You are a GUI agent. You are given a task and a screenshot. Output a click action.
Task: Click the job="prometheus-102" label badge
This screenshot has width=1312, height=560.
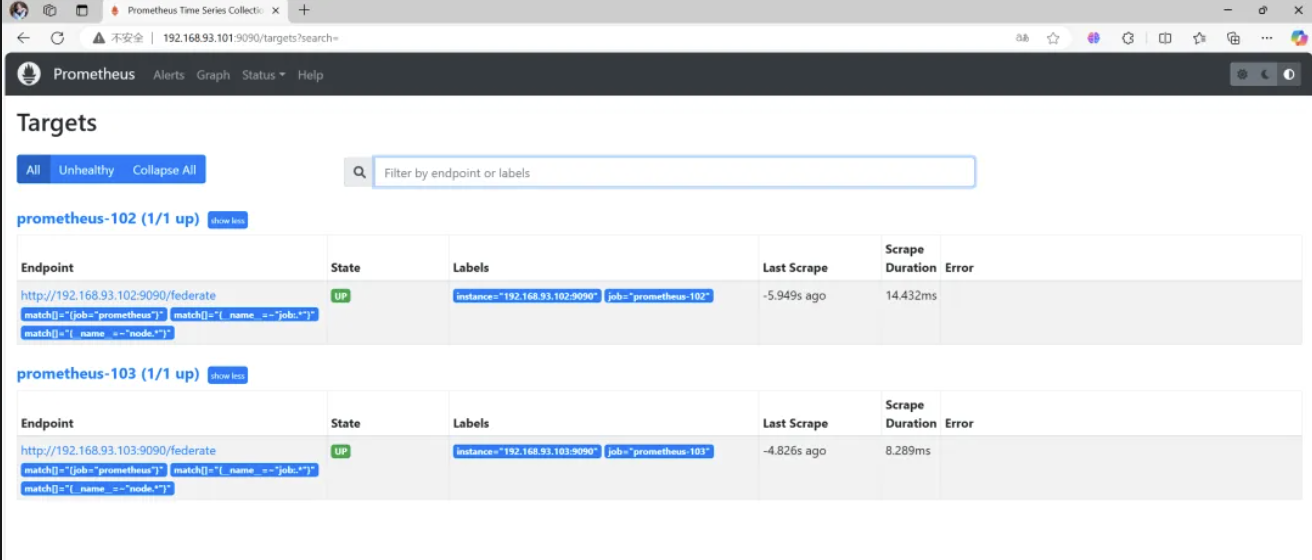point(659,296)
